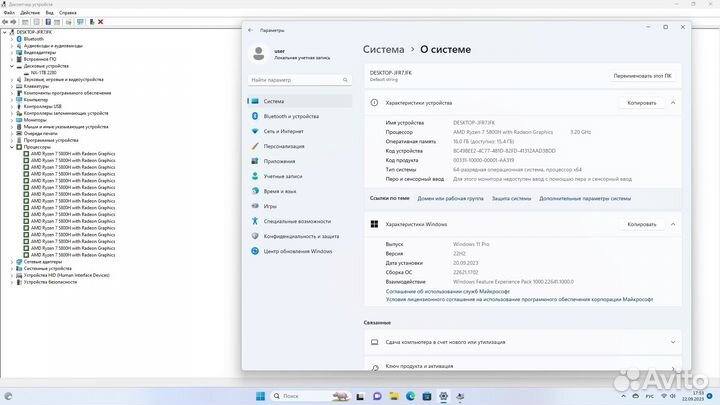Click the Back arrow in Device Manager toolbar
720x405 pixels.
[x=5, y=22]
